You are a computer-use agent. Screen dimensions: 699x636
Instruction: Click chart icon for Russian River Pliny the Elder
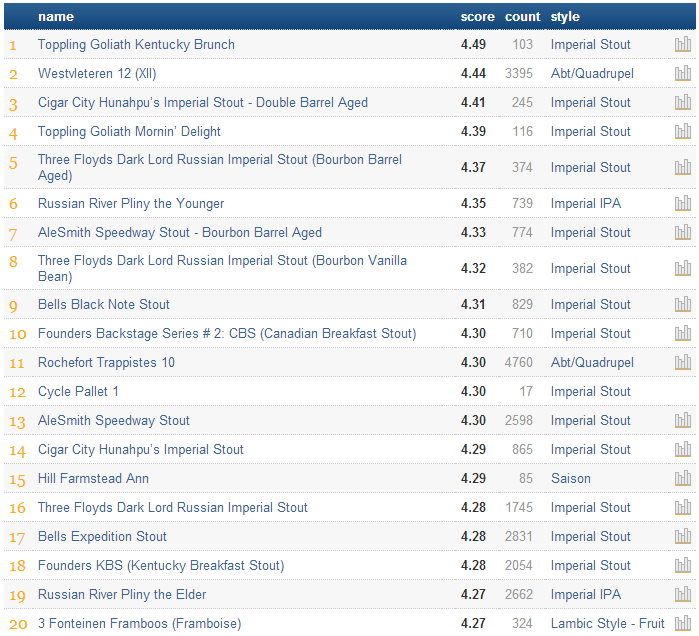coord(683,594)
